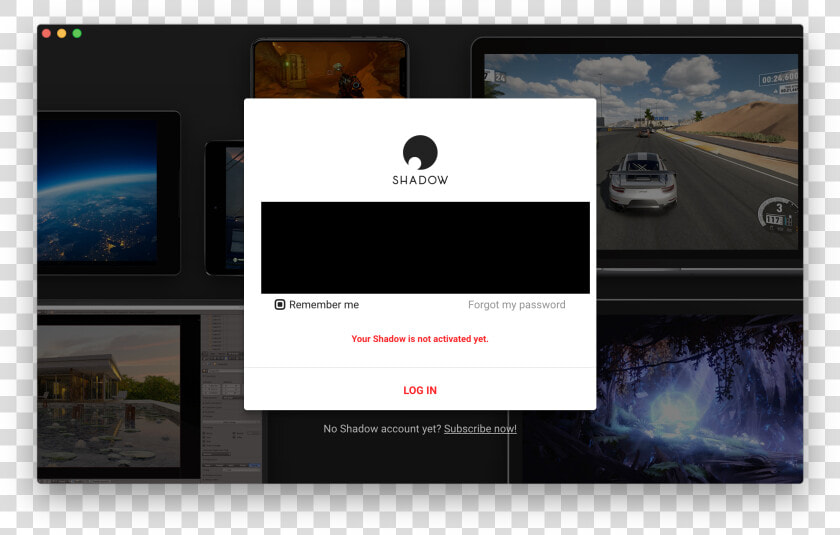840x535 pixels.
Task: Maximize the window with green button
Action: coord(77,33)
